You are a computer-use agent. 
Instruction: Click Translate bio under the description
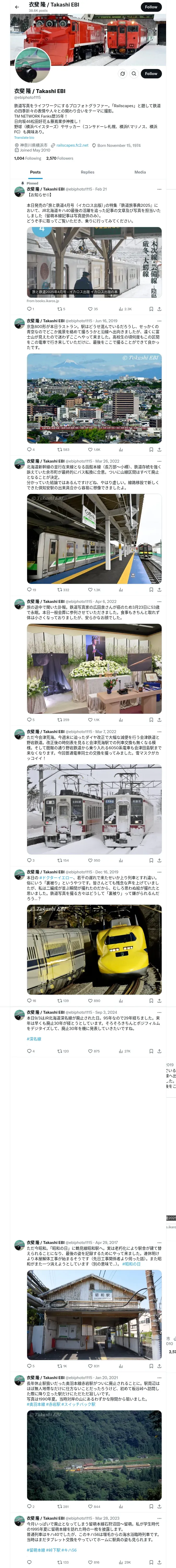click(x=24, y=137)
